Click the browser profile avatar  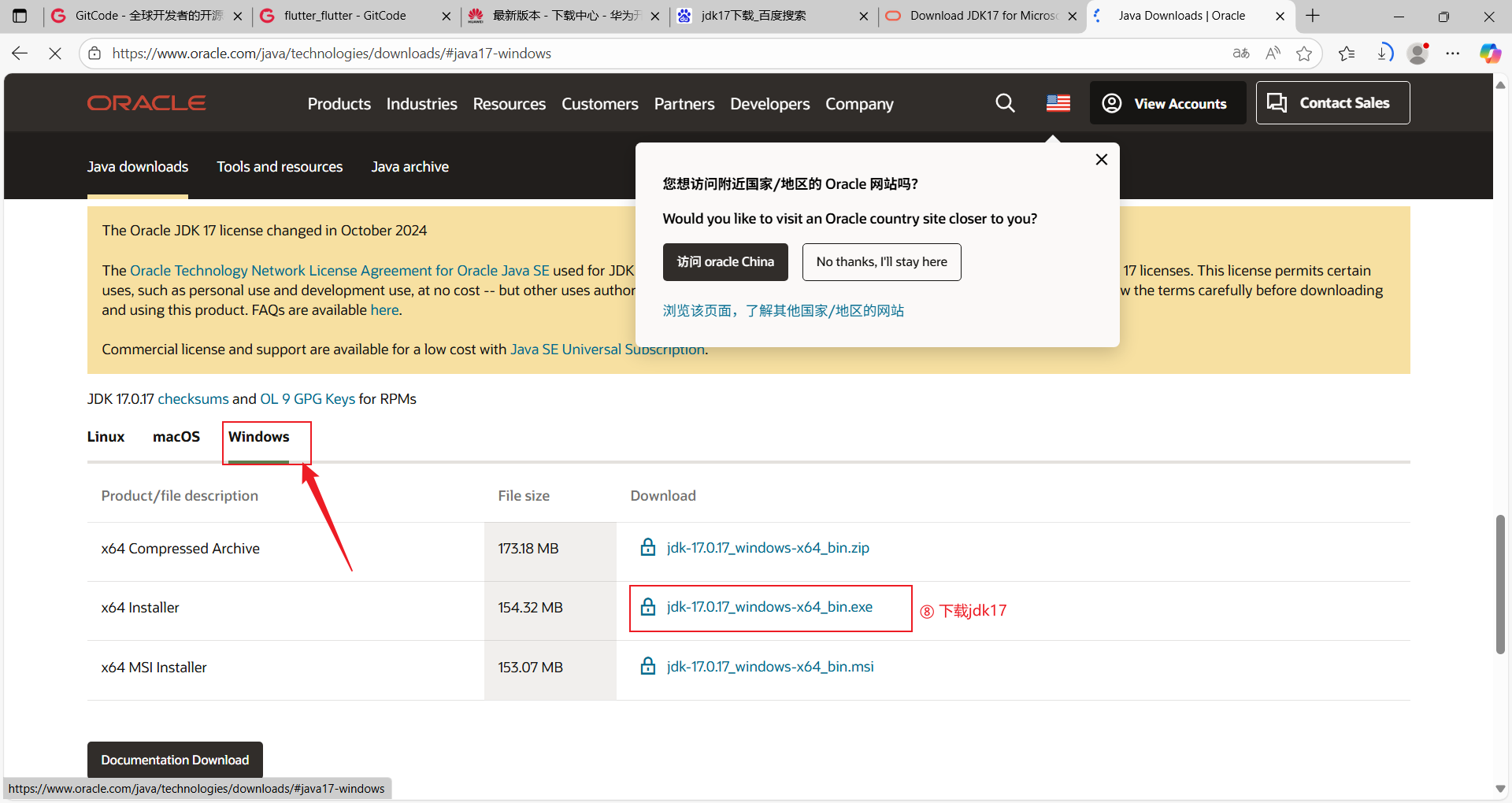coord(1418,54)
